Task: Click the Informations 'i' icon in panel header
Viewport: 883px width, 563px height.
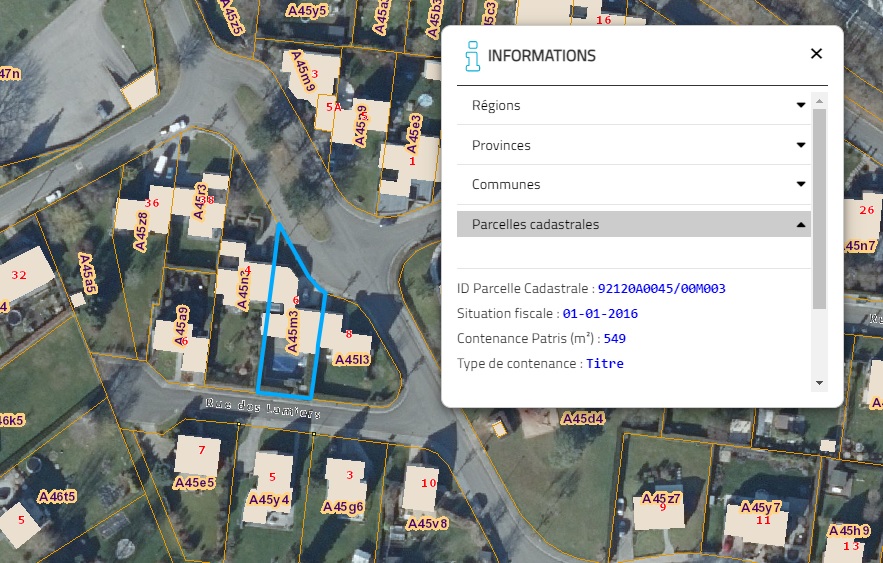Action: click(472, 56)
